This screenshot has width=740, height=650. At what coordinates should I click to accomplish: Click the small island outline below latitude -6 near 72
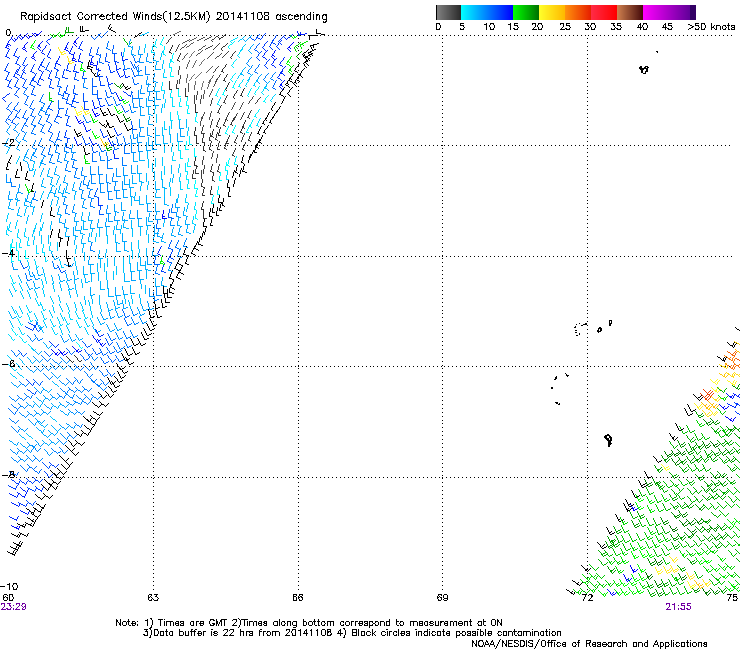[608, 440]
